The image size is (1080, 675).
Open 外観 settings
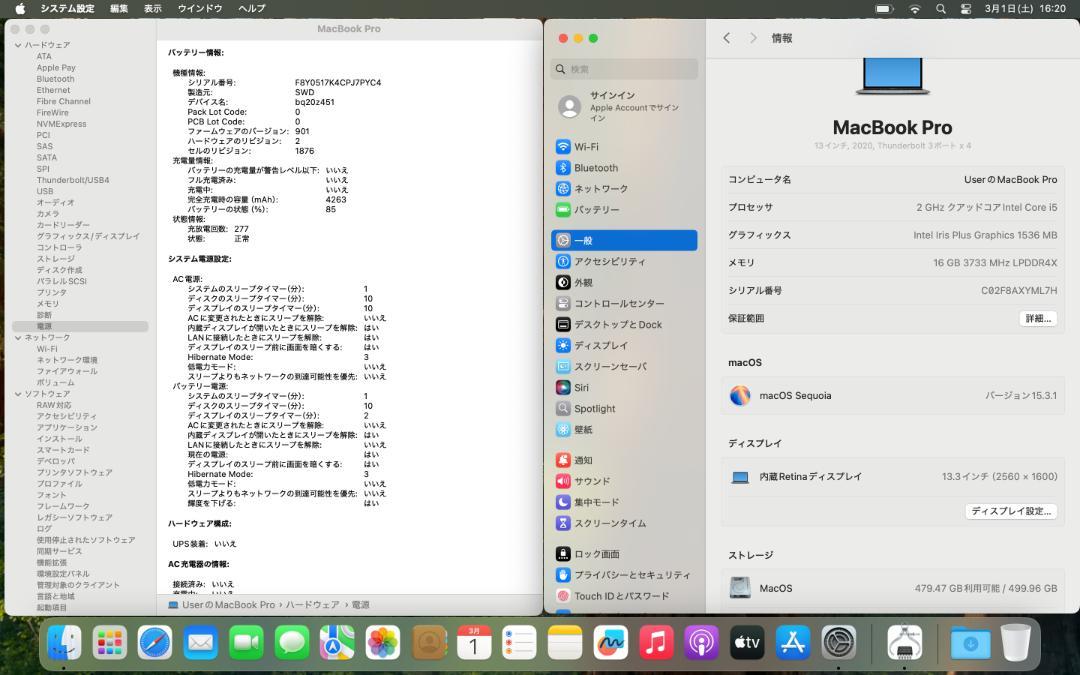click(624, 282)
